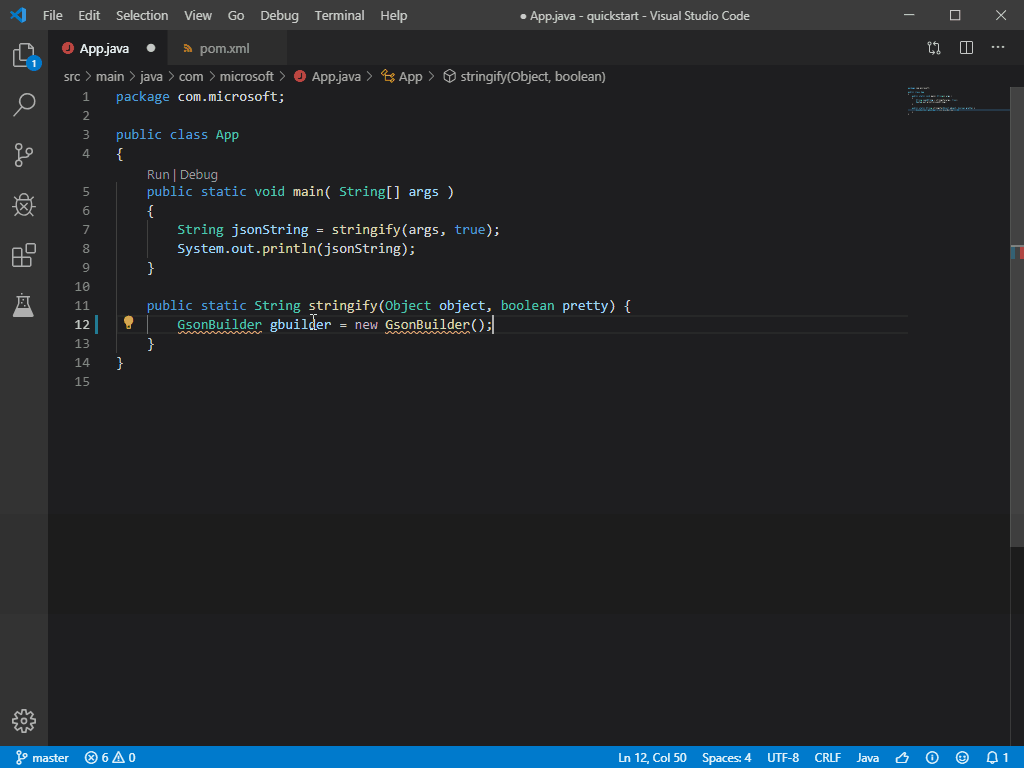Open the Extensions view
1024x768 pixels.
click(24, 256)
